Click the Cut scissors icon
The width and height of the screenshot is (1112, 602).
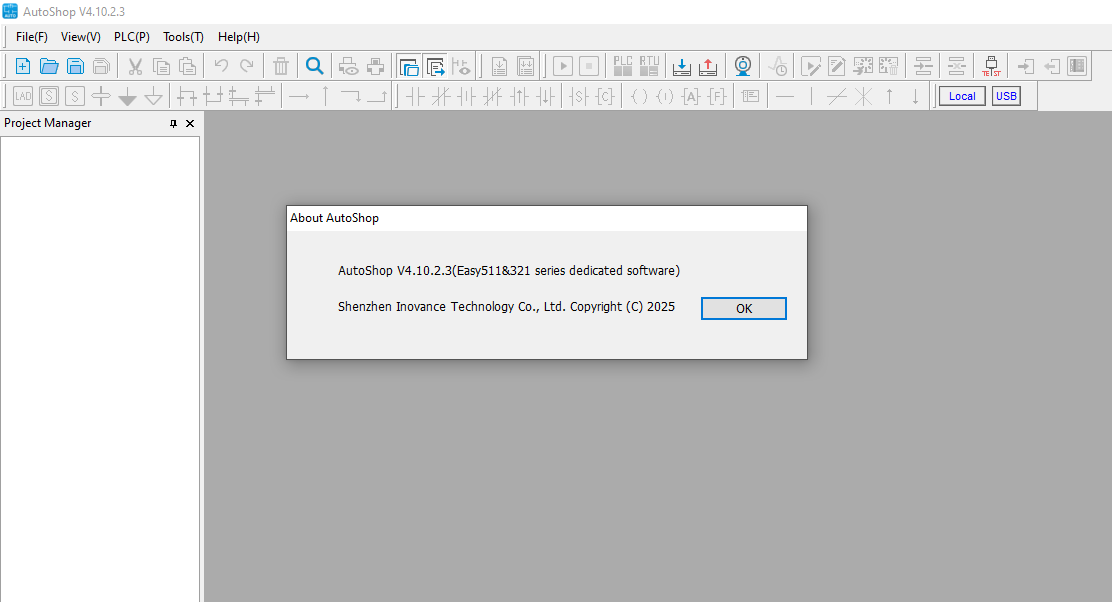click(x=135, y=67)
